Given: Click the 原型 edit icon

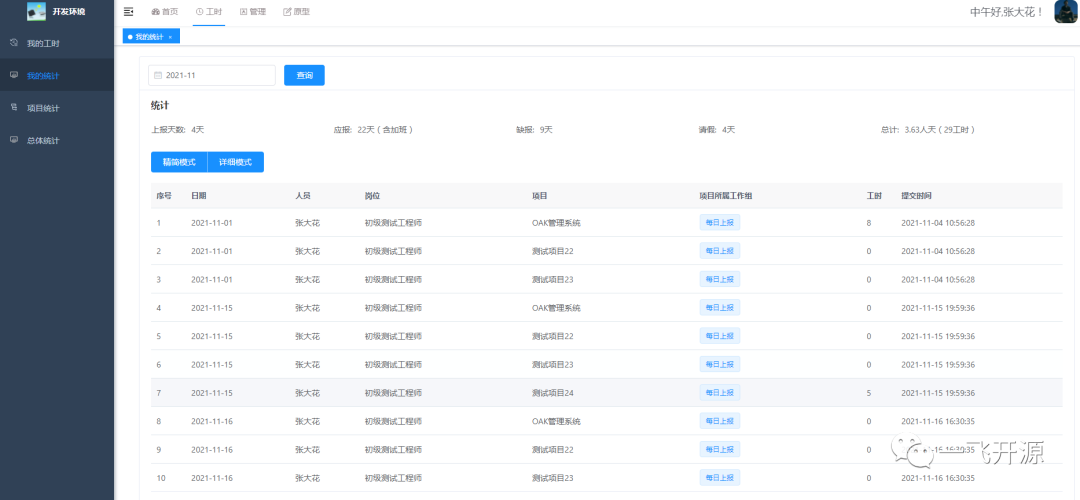Looking at the screenshot, I should coord(287,12).
